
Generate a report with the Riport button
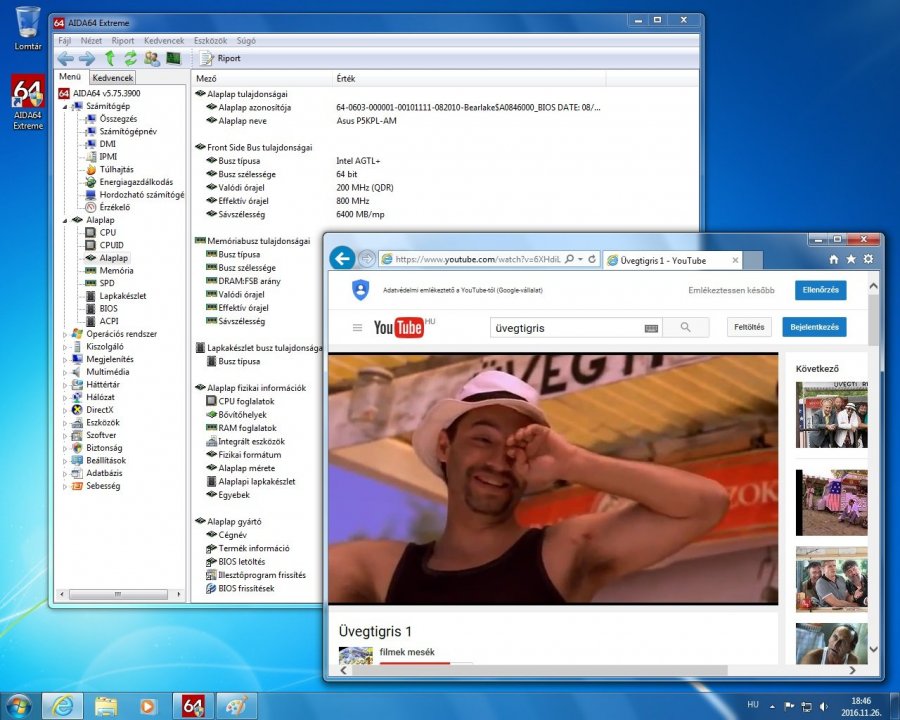point(220,58)
